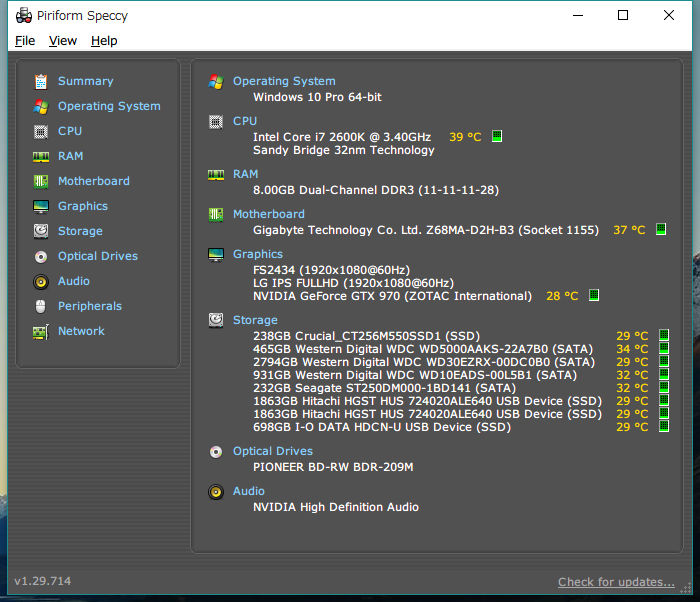Click the Check for updates link
The width and height of the screenshot is (700, 602).
(616, 582)
